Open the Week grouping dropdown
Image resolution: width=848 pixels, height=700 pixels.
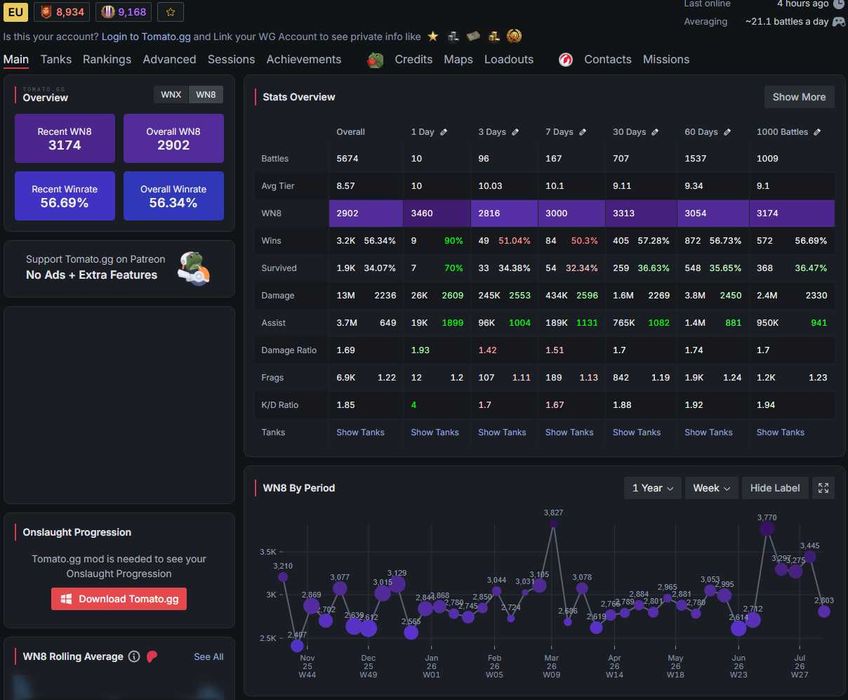(711, 488)
